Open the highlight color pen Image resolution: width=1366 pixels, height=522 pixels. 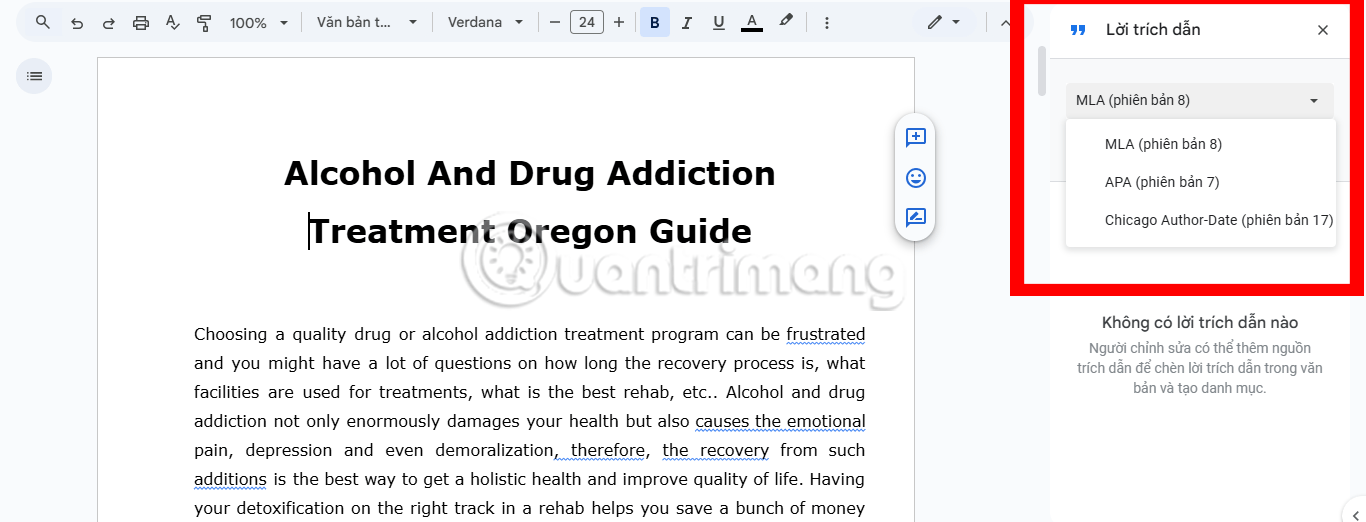point(786,22)
